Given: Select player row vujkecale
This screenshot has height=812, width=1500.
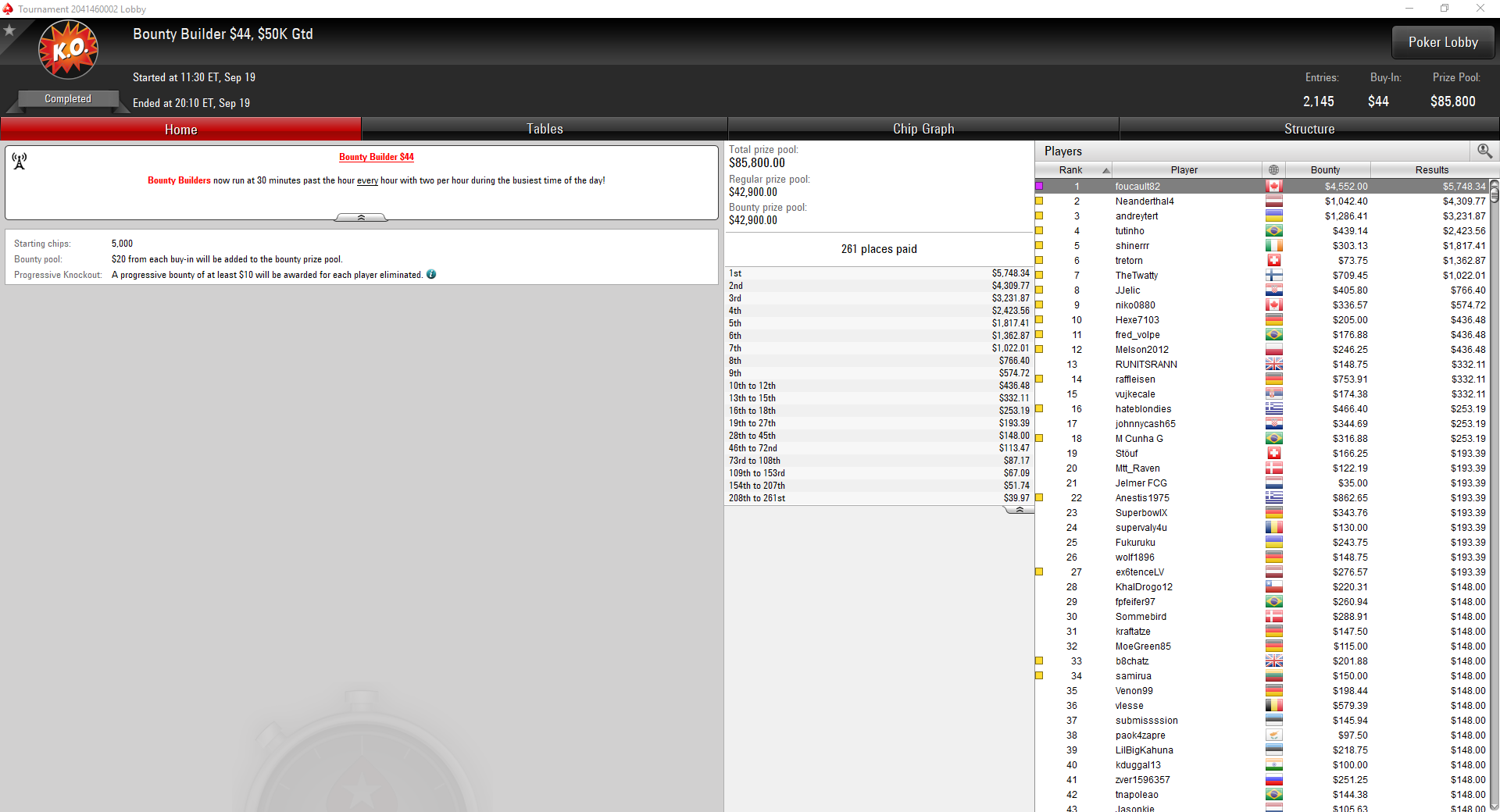Looking at the screenshot, I should [1262, 394].
